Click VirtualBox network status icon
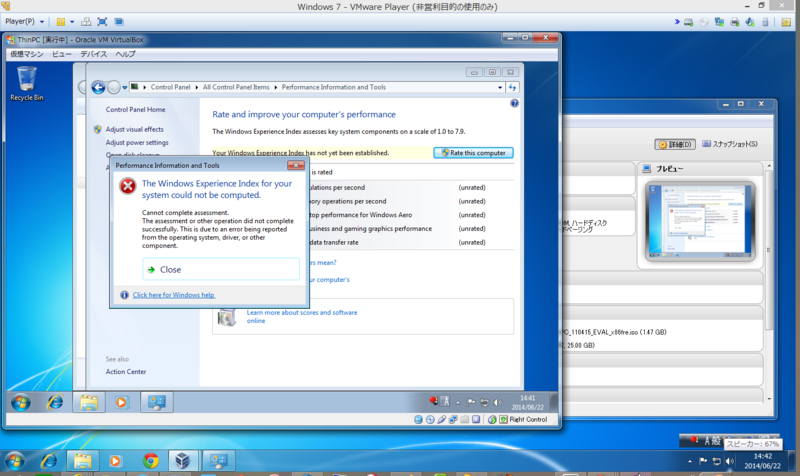The image size is (800, 476). [453, 419]
